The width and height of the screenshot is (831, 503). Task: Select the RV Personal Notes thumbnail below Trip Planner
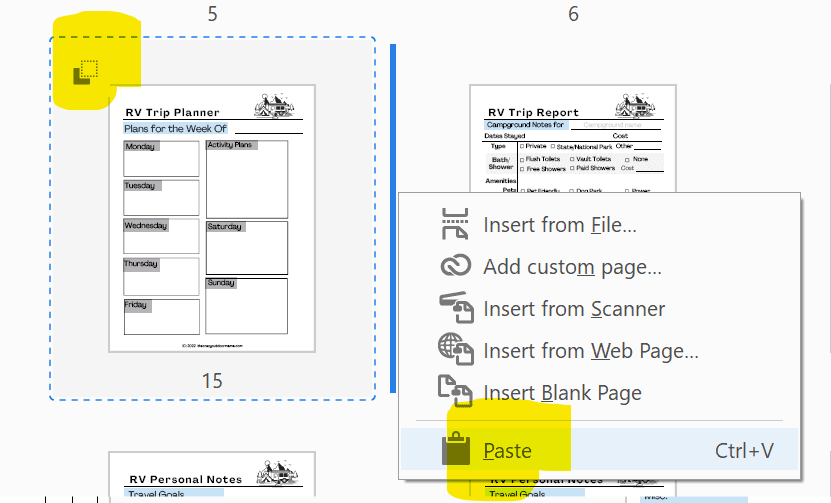[x=212, y=474]
